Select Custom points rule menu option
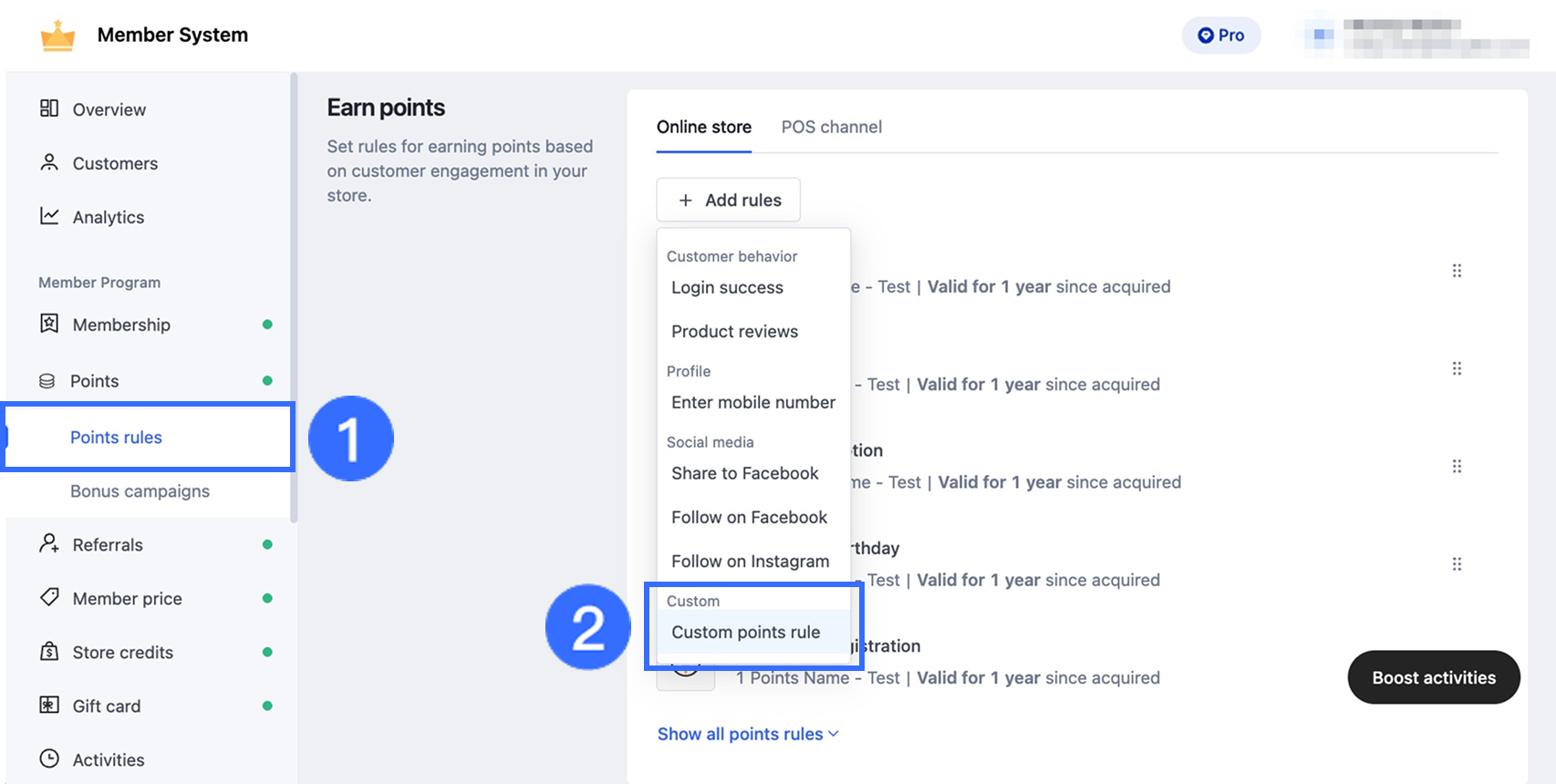The width and height of the screenshot is (1556, 784). click(x=746, y=632)
